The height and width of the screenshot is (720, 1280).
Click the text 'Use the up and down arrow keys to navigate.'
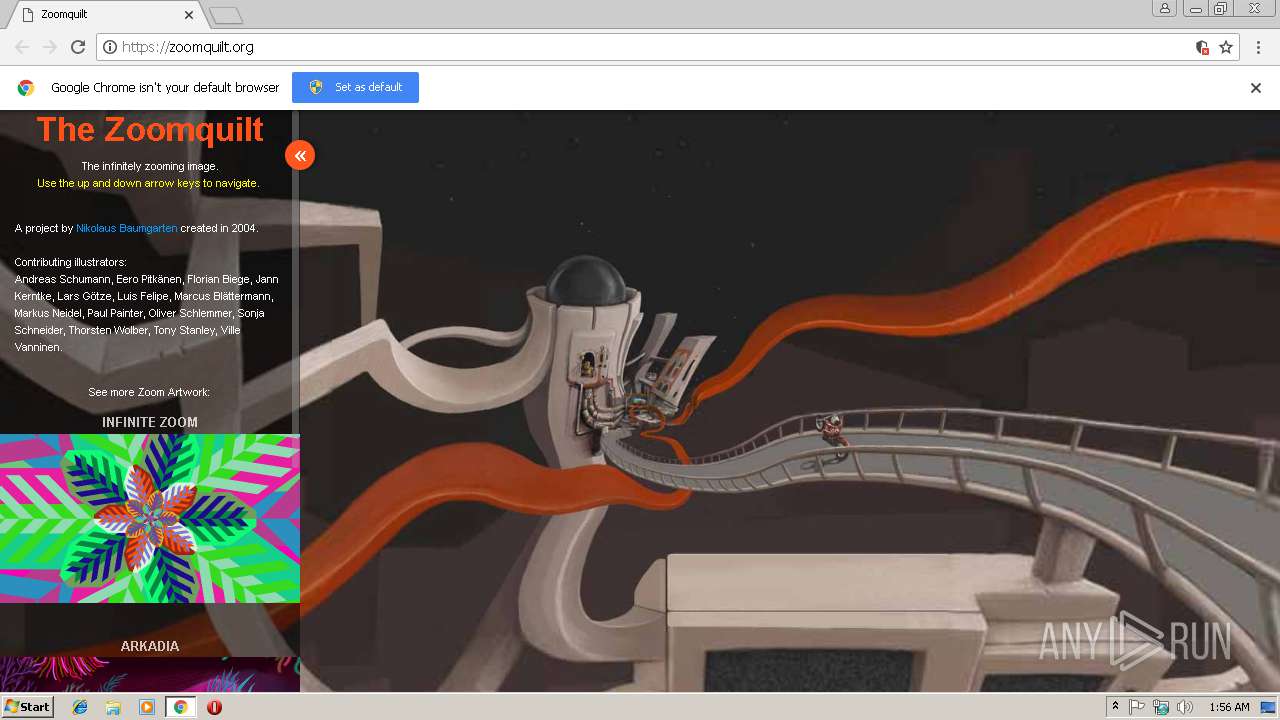click(x=148, y=183)
